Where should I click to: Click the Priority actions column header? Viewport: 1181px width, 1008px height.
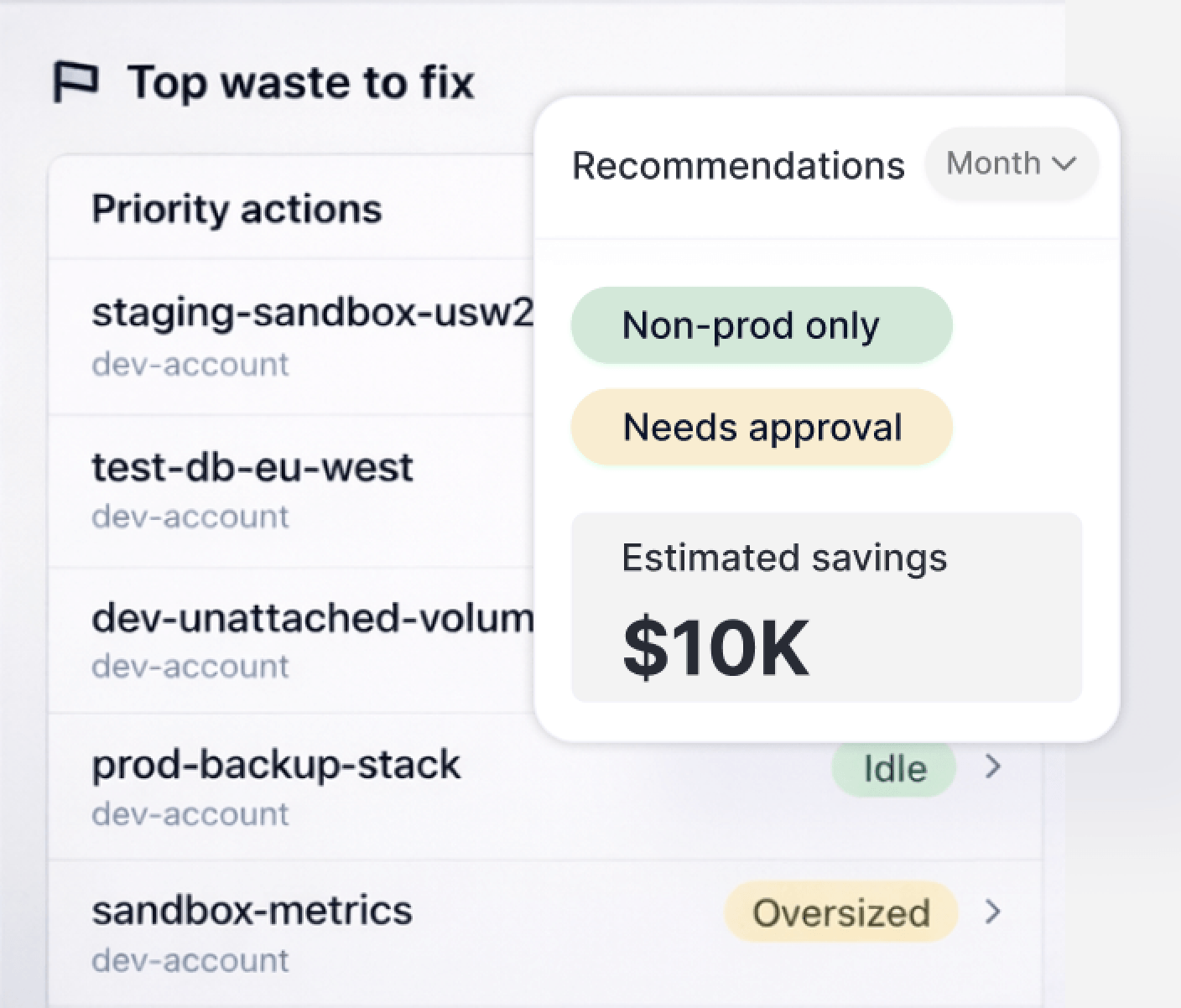click(237, 209)
